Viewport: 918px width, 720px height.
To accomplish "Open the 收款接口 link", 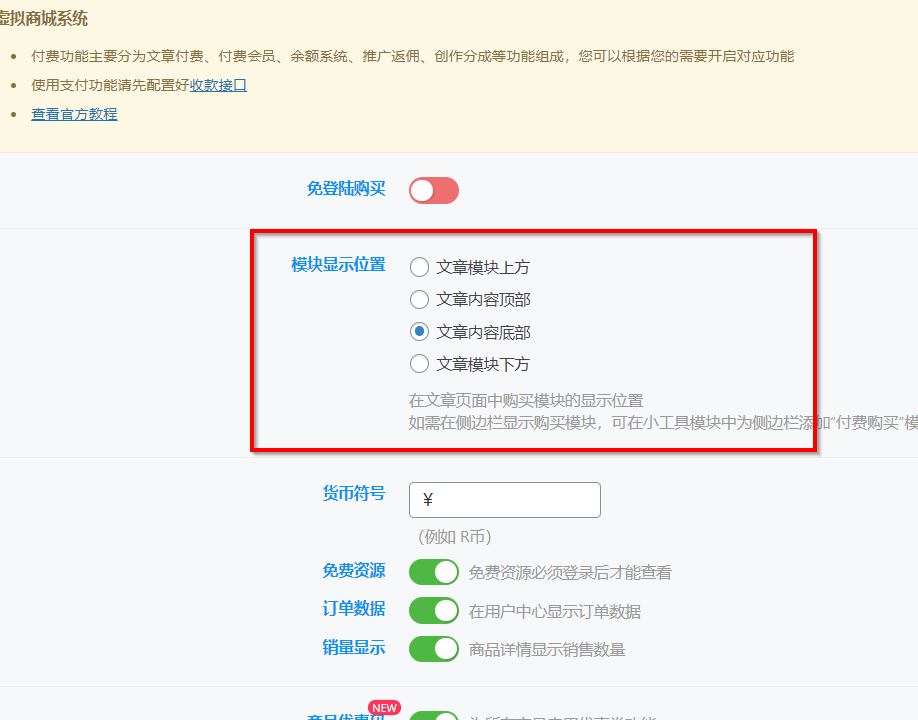I will point(218,85).
